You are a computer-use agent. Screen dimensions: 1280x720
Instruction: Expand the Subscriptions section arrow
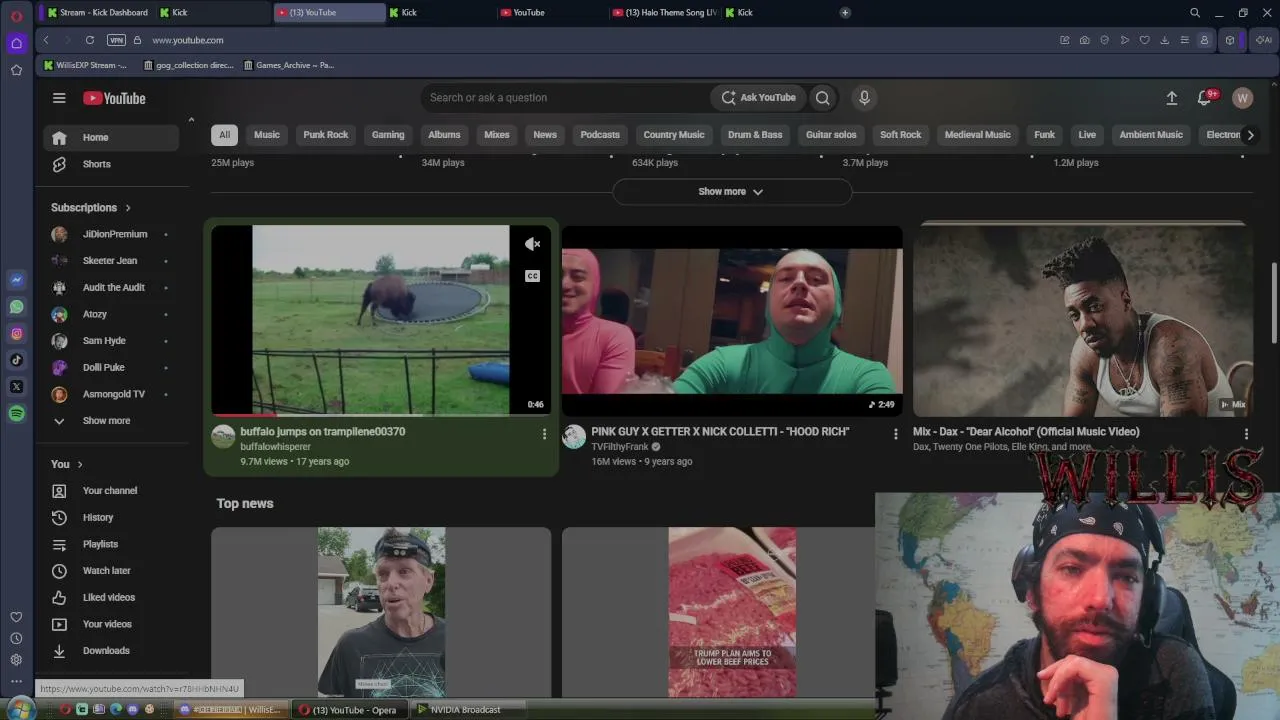pyautogui.click(x=128, y=208)
